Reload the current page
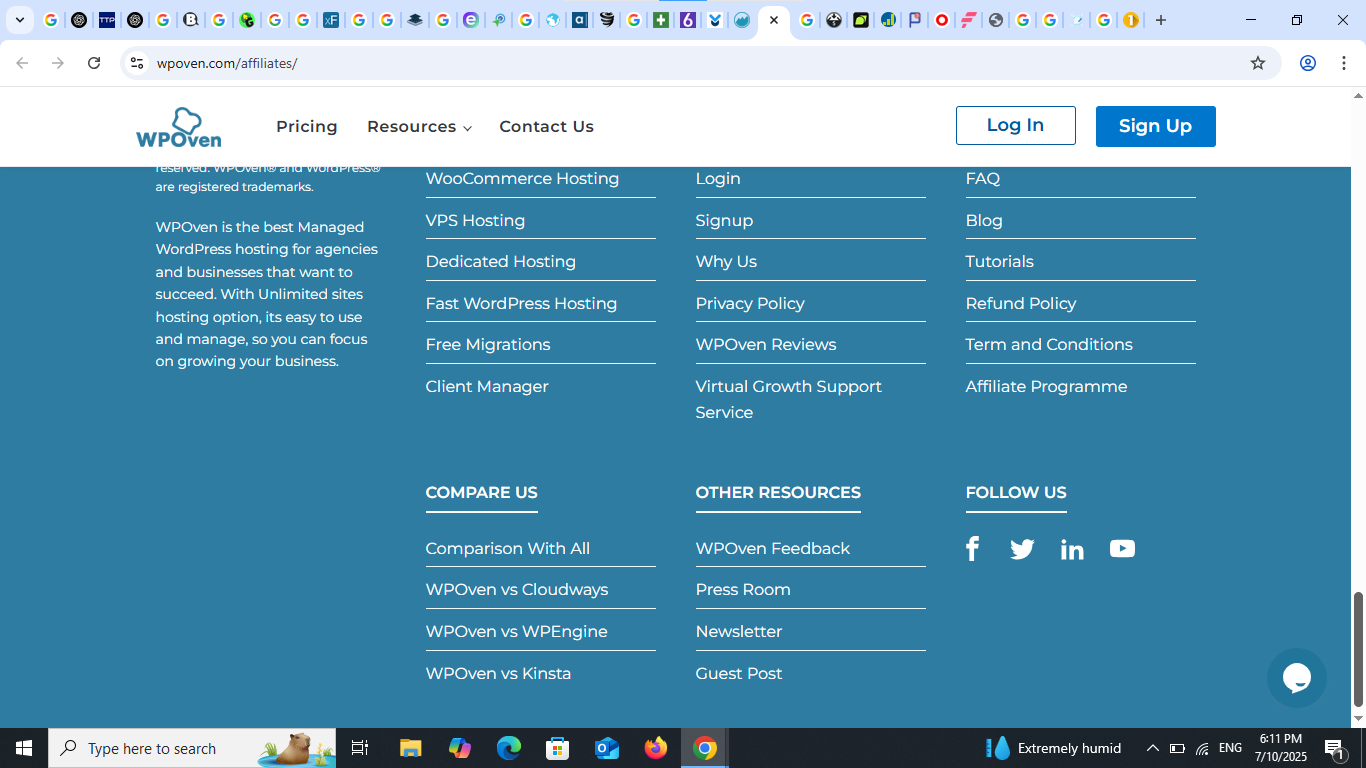The image size is (1366, 768). pos(94,63)
